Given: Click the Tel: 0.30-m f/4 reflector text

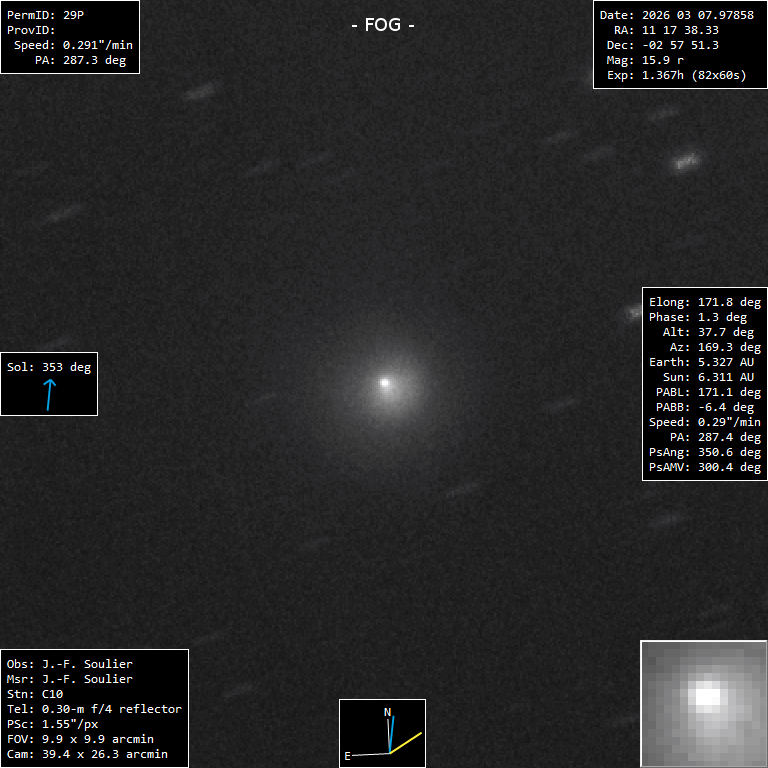Looking at the screenshot, I should click(x=94, y=709).
